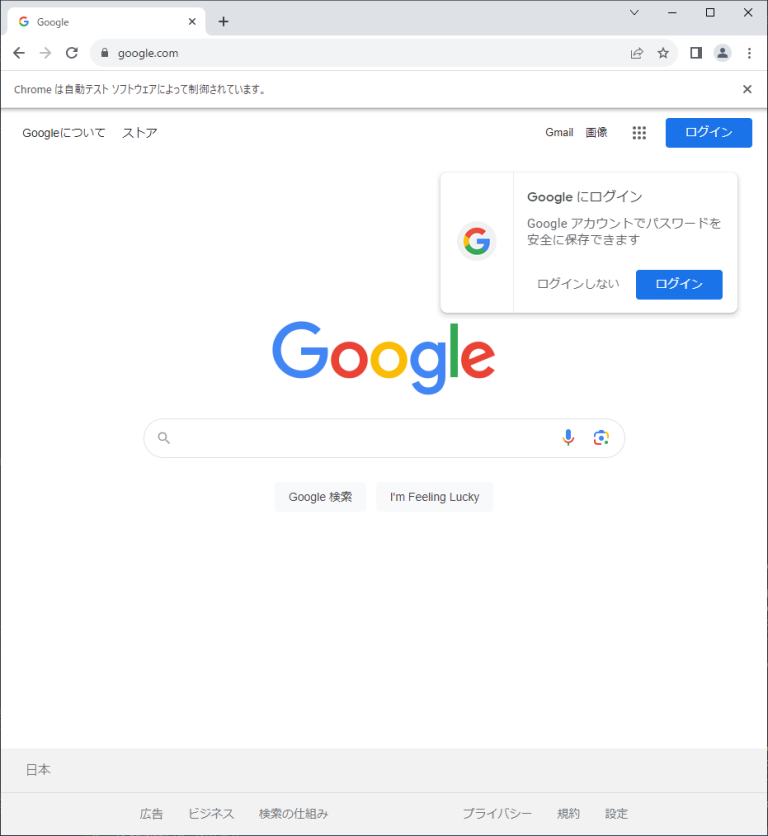
Task: Open the side panel icon
Action: [x=696, y=53]
